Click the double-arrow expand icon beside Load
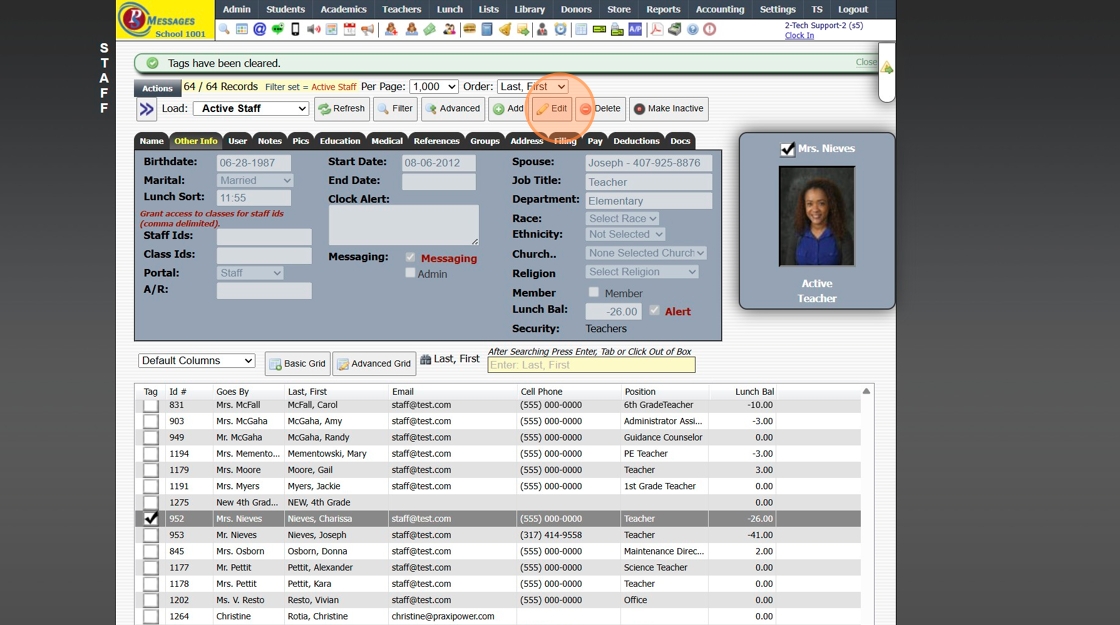Image resolution: width=1120 pixels, height=625 pixels. (x=147, y=109)
